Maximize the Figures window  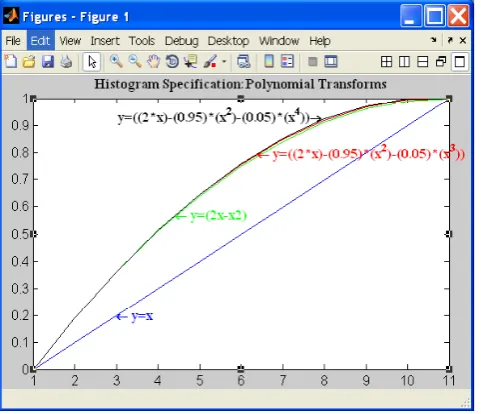435,16
